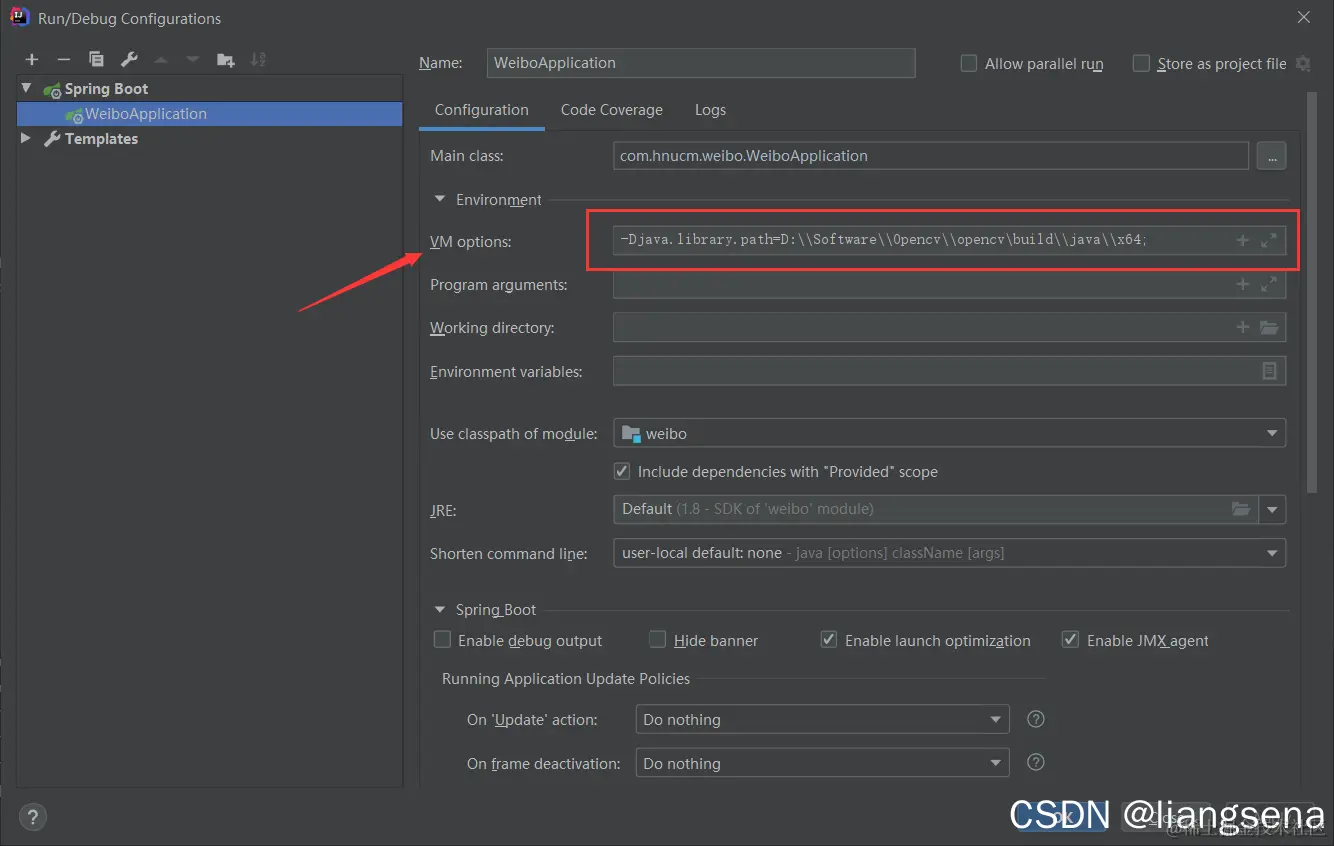
Task: Create new folder icon in toolbar
Action: click(x=225, y=60)
